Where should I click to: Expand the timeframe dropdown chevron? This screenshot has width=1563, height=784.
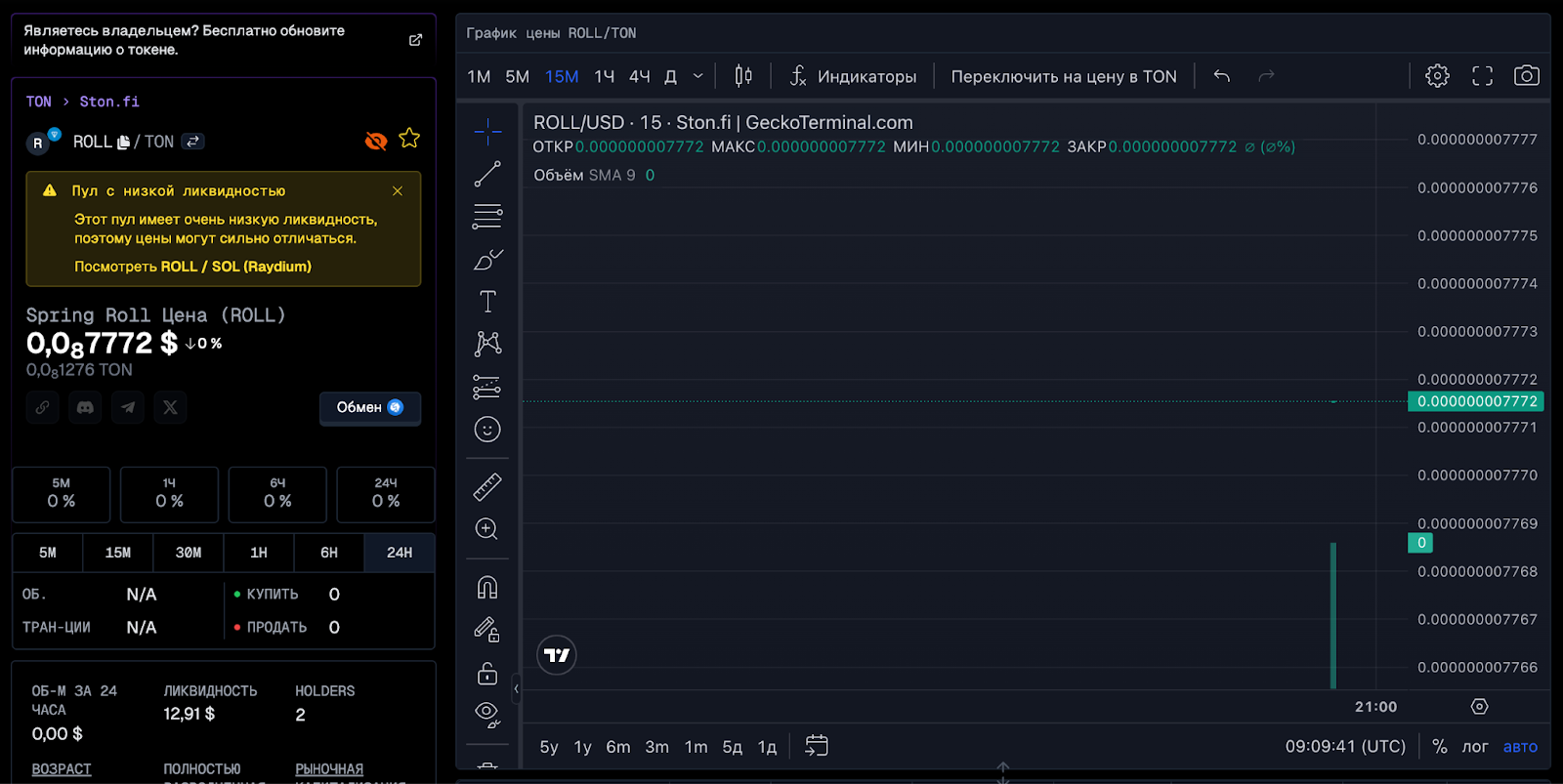pos(697,76)
